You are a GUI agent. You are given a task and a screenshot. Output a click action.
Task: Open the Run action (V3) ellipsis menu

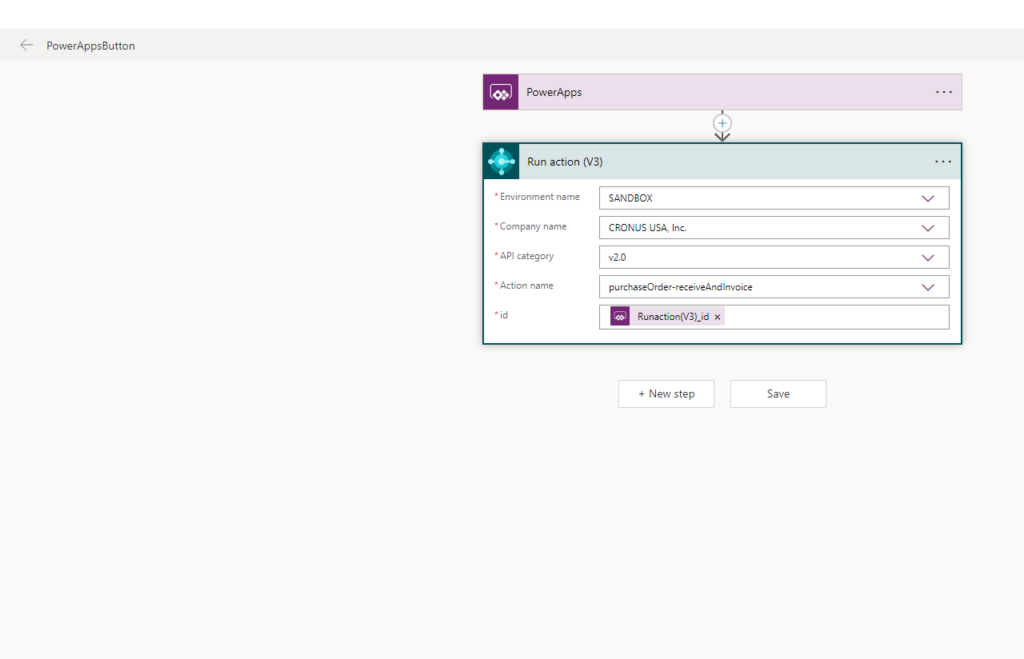tap(943, 162)
